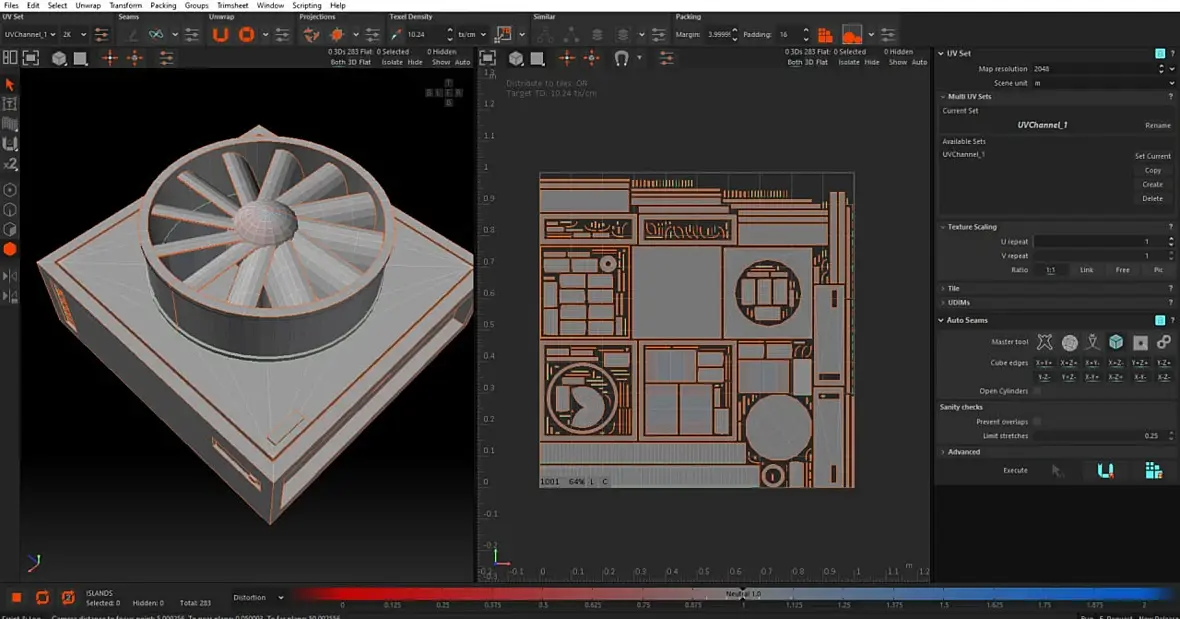Click the orange Unwrap U icon

220,35
